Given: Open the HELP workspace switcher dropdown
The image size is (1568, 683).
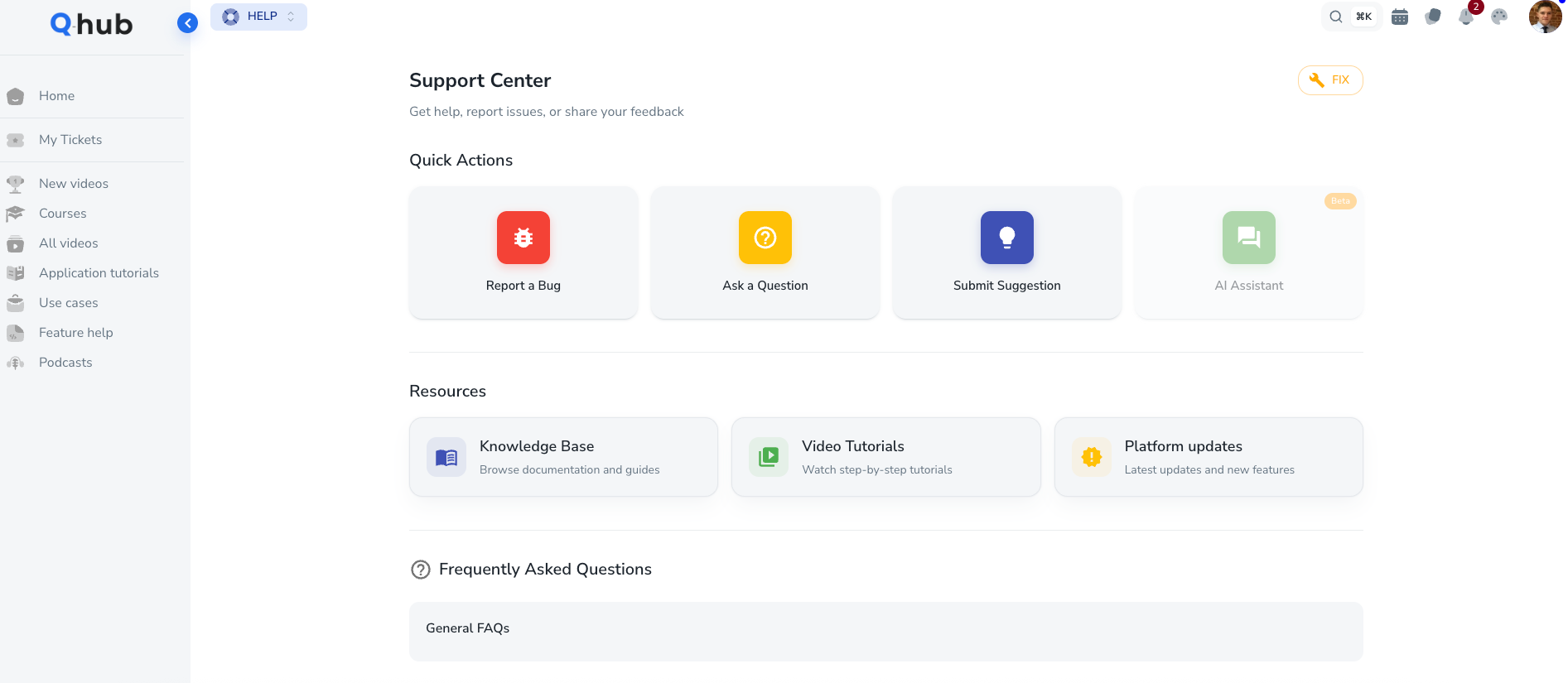Looking at the screenshot, I should click(x=258, y=17).
